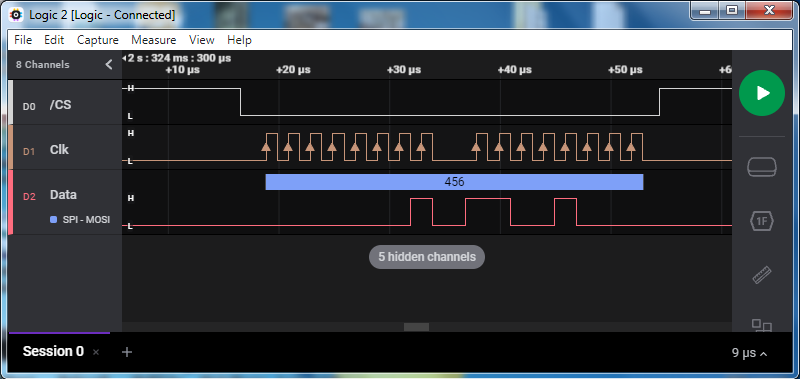Start capture with the green play button
This screenshot has width=800, height=379.
[x=762, y=93]
